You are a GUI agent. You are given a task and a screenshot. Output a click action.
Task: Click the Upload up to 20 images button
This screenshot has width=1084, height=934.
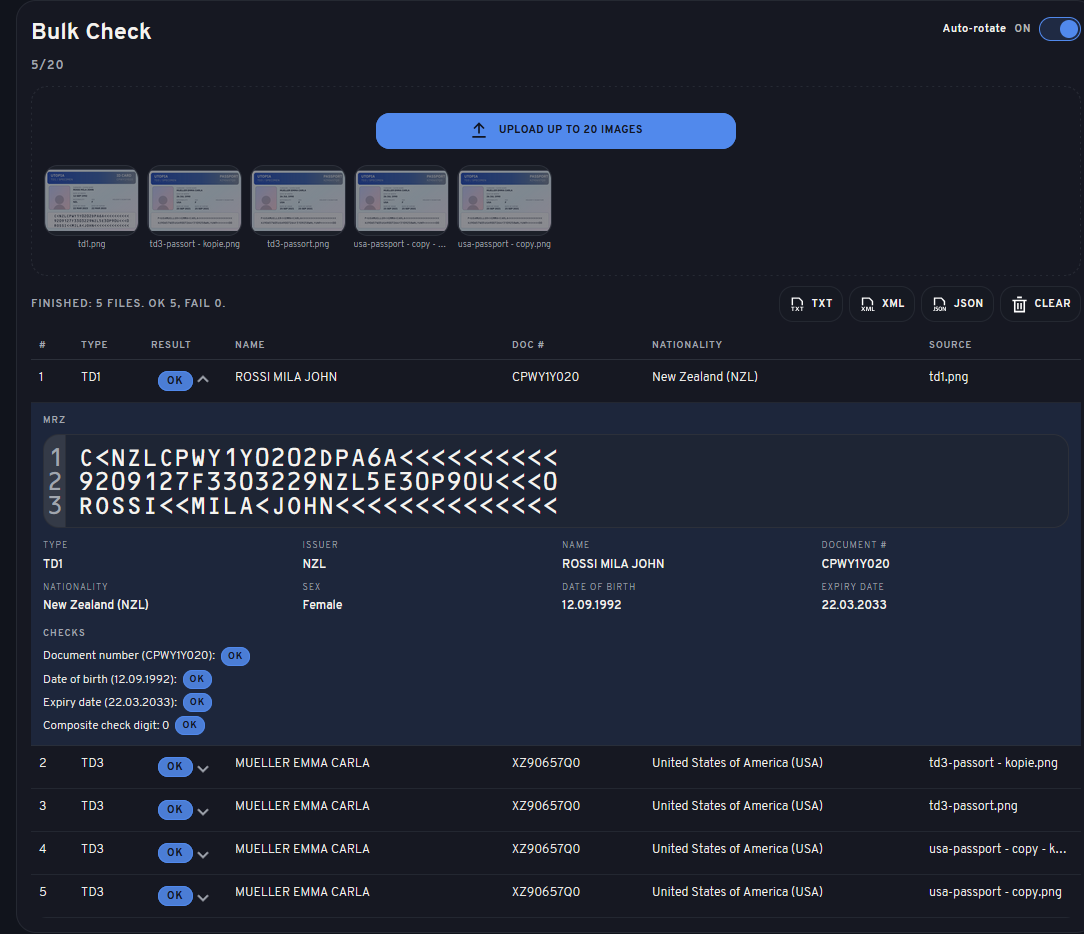(555, 130)
